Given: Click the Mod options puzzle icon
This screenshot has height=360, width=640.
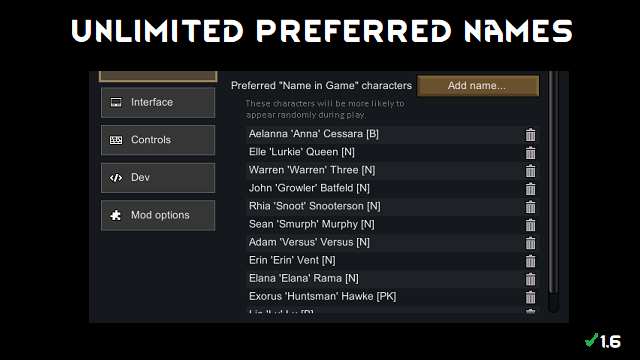Looking at the screenshot, I should point(116,215).
